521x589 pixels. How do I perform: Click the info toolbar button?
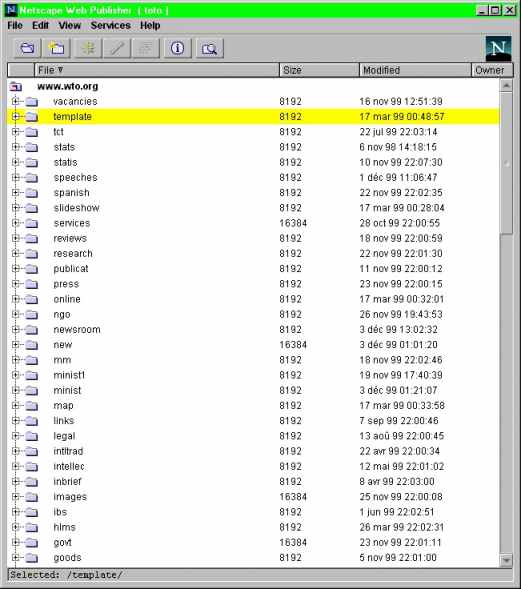(177, 48)
